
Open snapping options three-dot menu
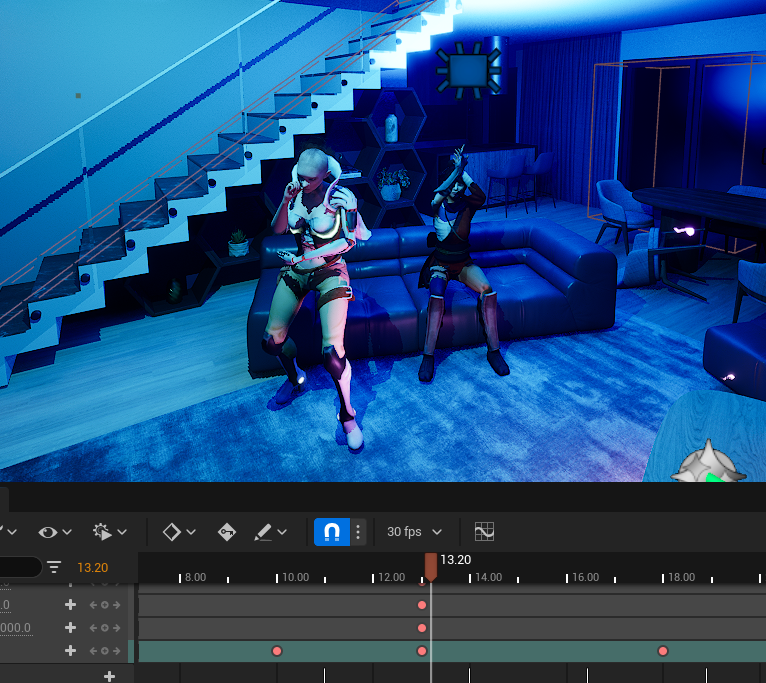coord(358,532)
